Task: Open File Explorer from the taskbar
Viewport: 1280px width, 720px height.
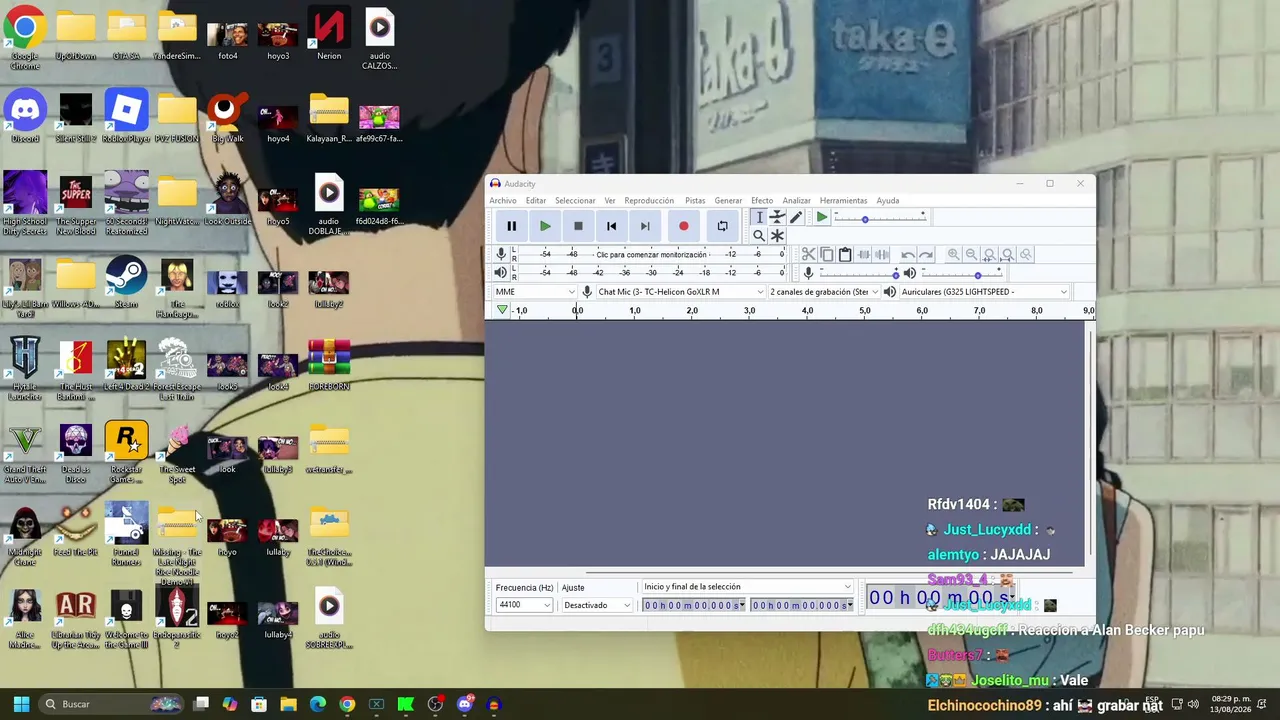Action: (x=288, y=704)
